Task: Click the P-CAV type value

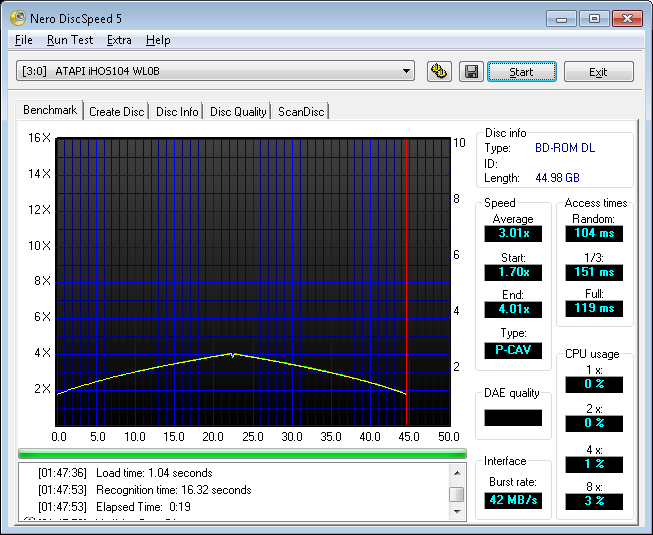Action: [x=513, y=350]
